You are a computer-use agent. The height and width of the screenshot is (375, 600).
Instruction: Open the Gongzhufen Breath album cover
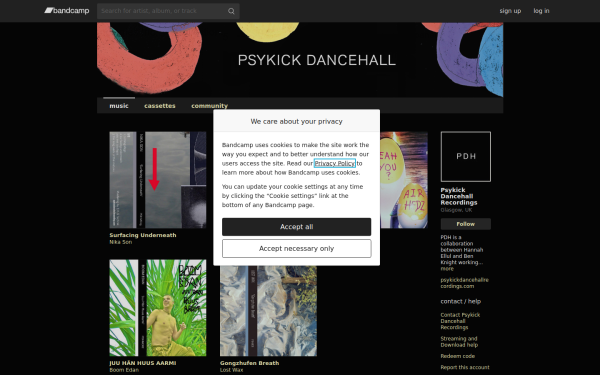[x=268, y=311]
